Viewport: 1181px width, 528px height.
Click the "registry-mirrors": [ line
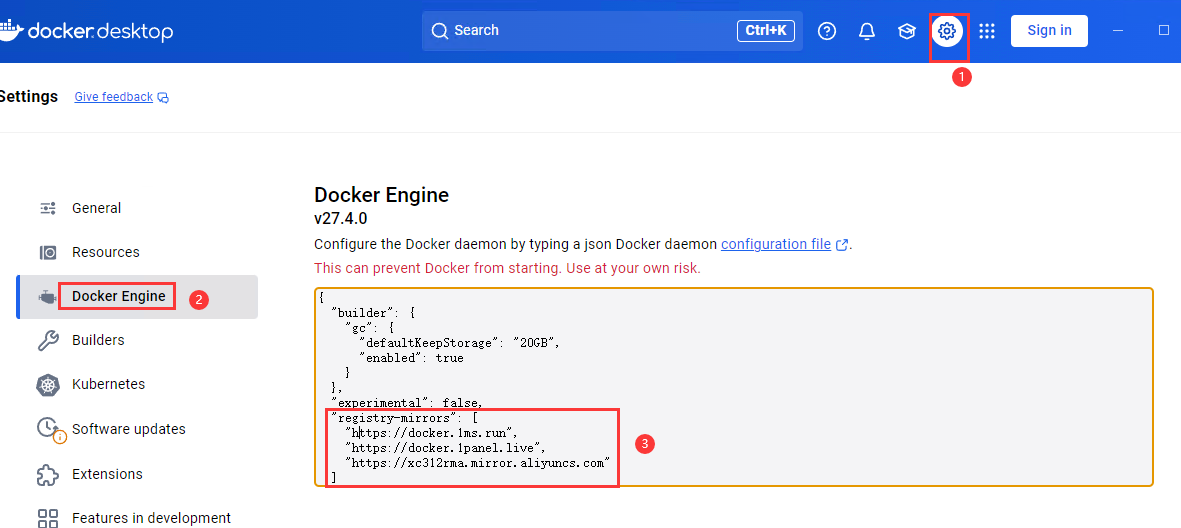click(x=405, y=418)
